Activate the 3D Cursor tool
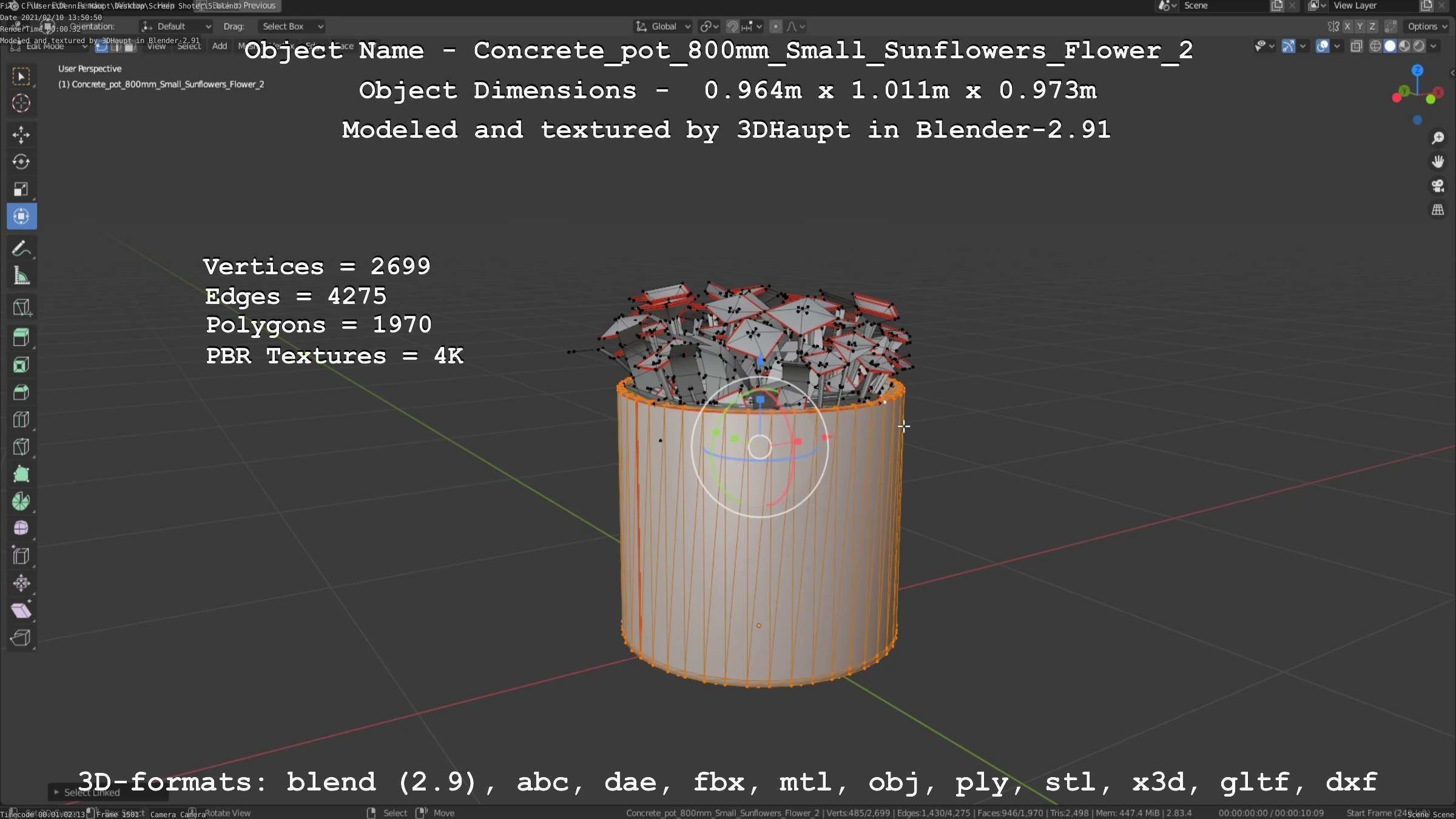Image resolution: width=1456 pixels, height=819 pixels. point(21,103)
